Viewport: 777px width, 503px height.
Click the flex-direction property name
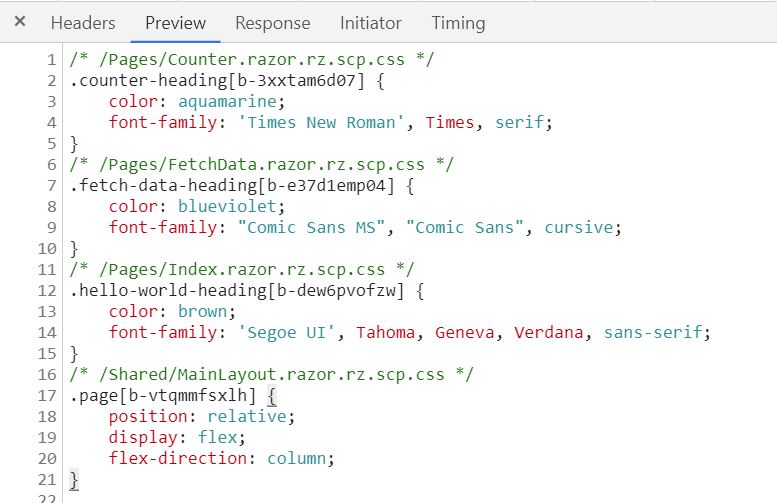[177, 458]
